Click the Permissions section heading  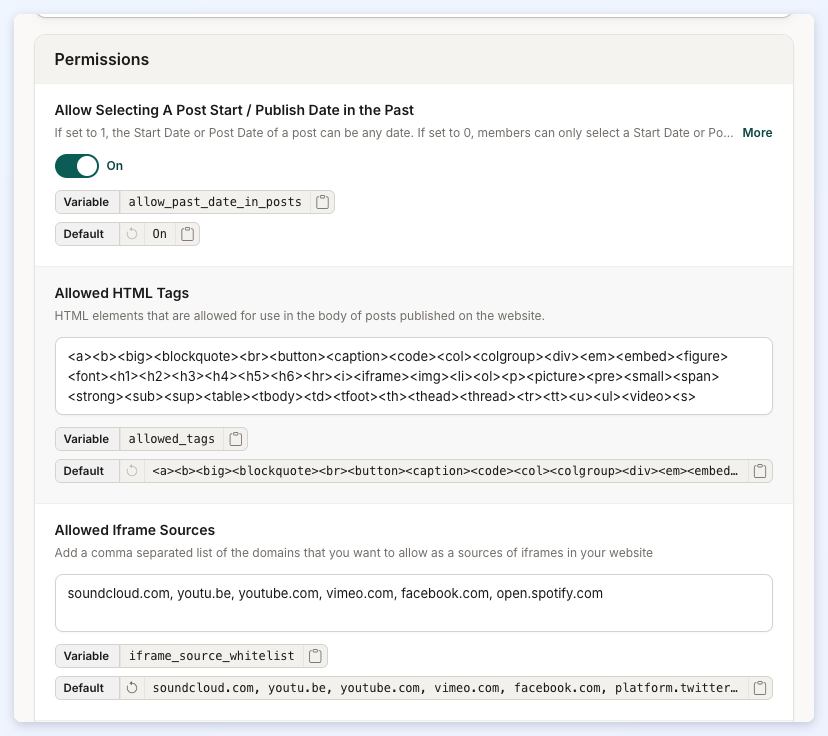coord(102,59)
